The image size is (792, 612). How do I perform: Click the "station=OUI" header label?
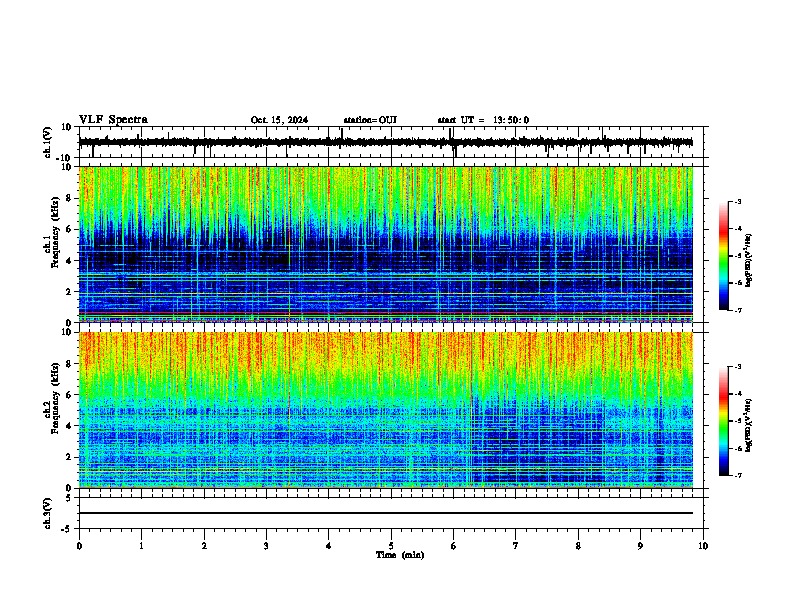[x=370, y=120]
